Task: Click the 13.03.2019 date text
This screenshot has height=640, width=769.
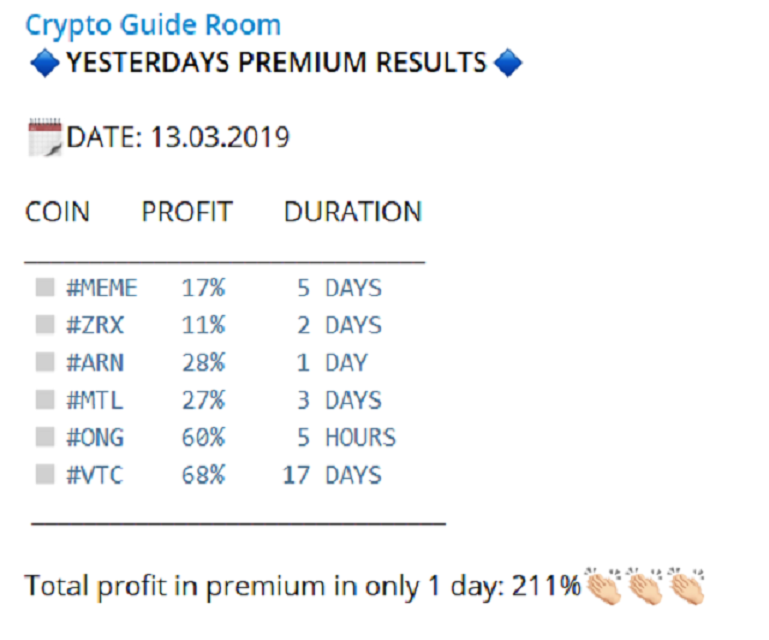Action: [x=220, y=137]
